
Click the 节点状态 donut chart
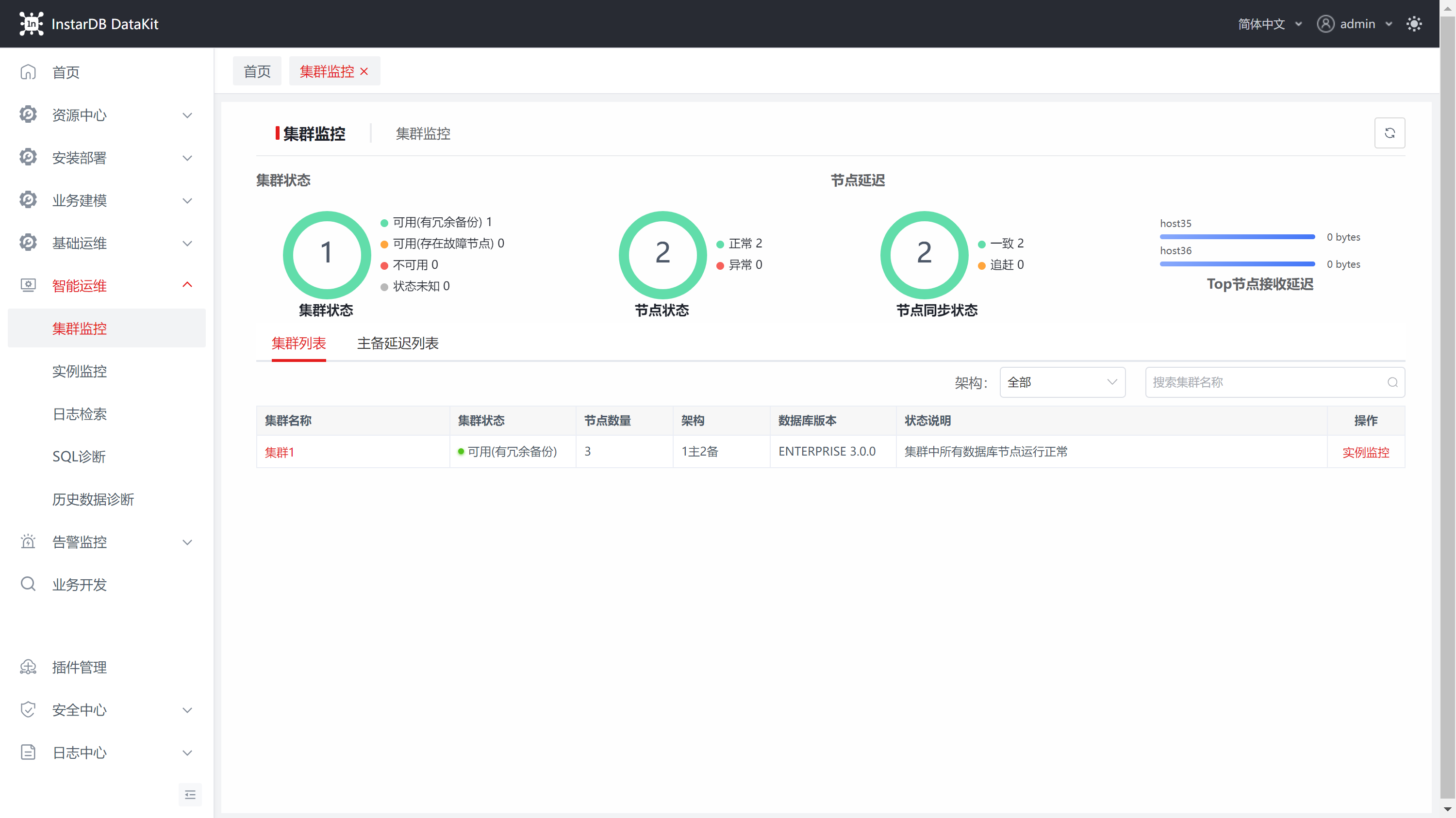(x=662, y=254)
